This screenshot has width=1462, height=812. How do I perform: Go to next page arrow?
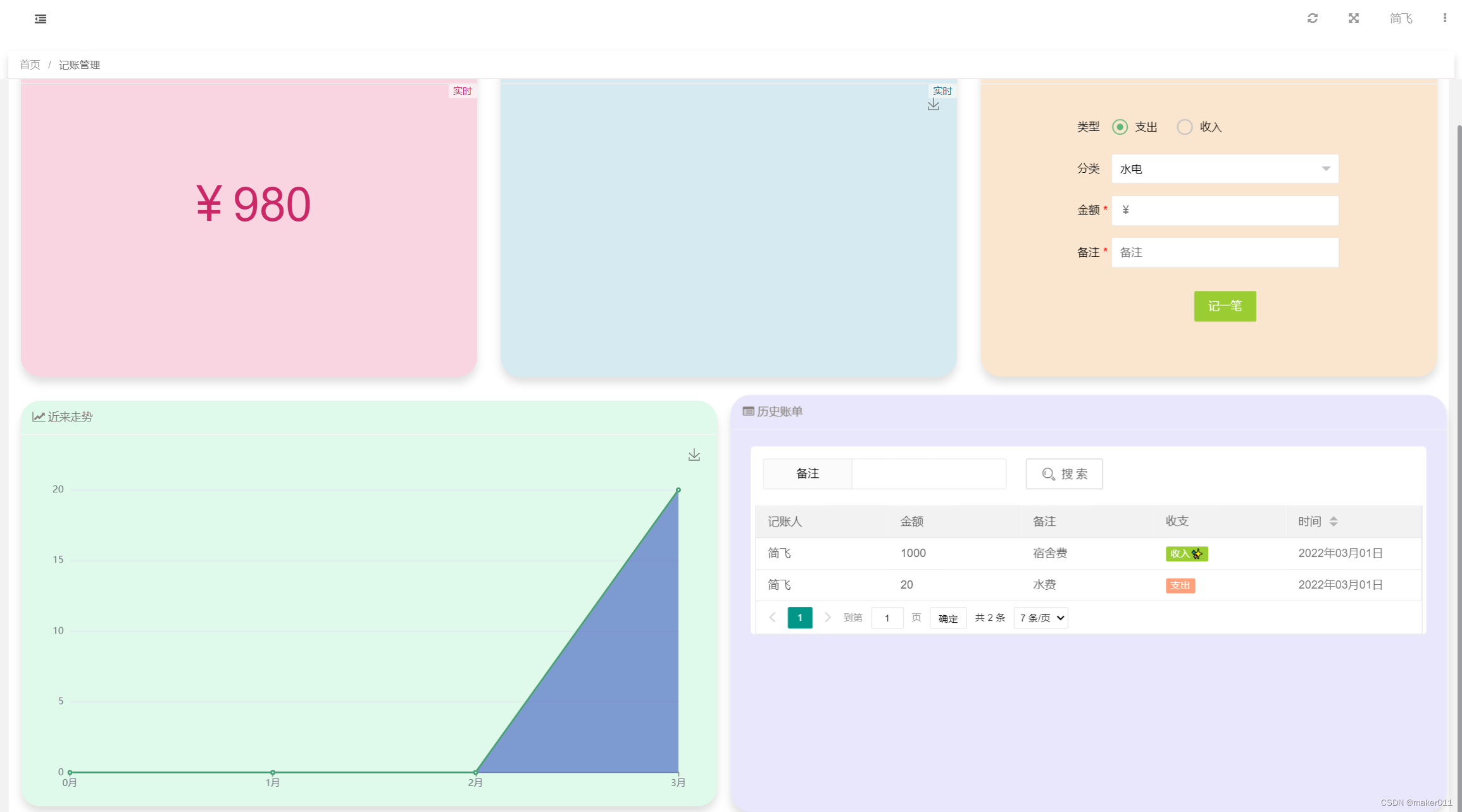click(827, 618)
